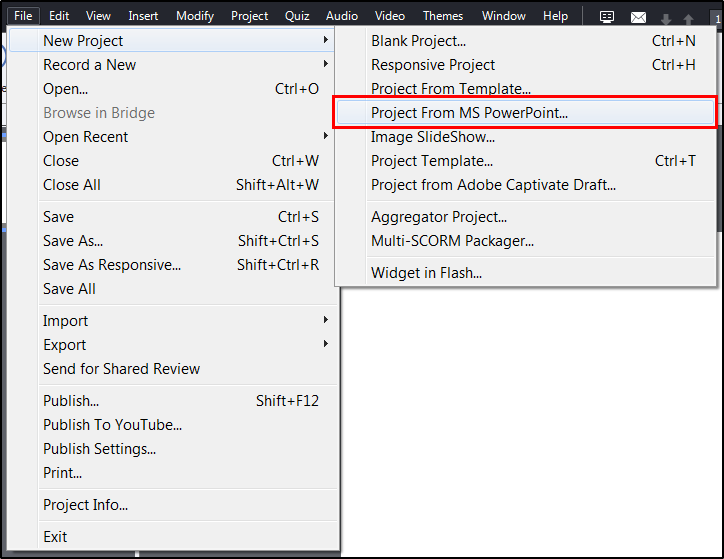724x559 pixels.
Task: Expand the Open Recent submenu
Action: tap(325, 136)
